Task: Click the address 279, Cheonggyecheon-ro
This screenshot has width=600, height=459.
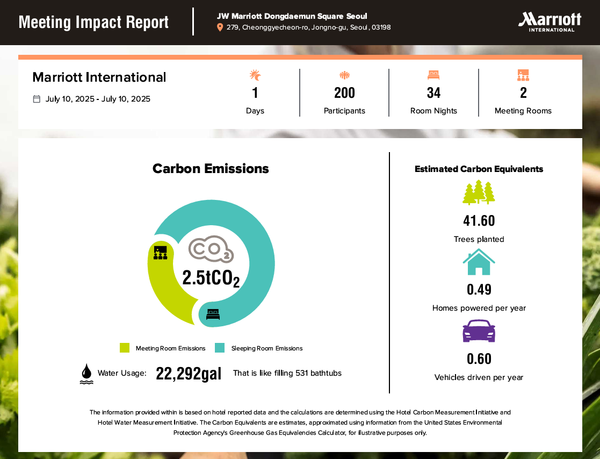Action: (x=308, y=27)
